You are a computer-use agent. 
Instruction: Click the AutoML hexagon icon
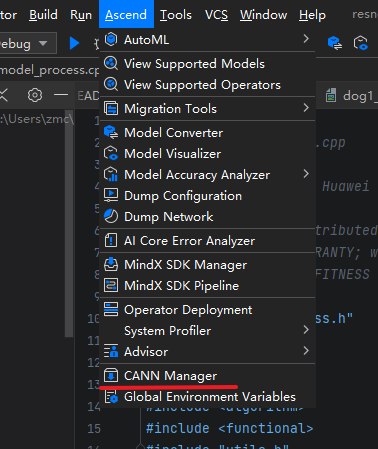click(x=111, y=40)
